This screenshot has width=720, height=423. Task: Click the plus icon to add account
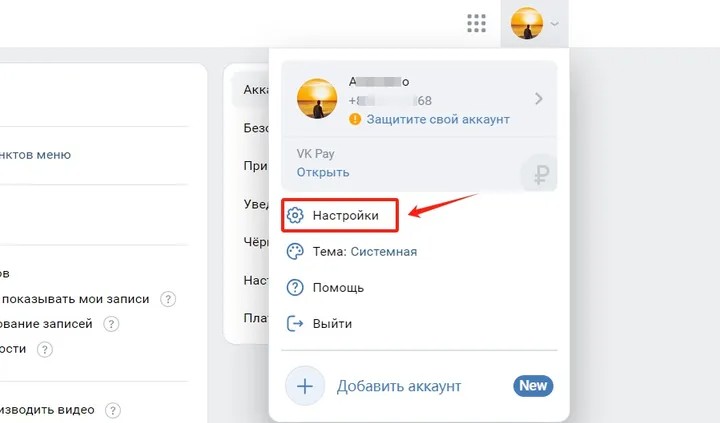click(305, 386)
